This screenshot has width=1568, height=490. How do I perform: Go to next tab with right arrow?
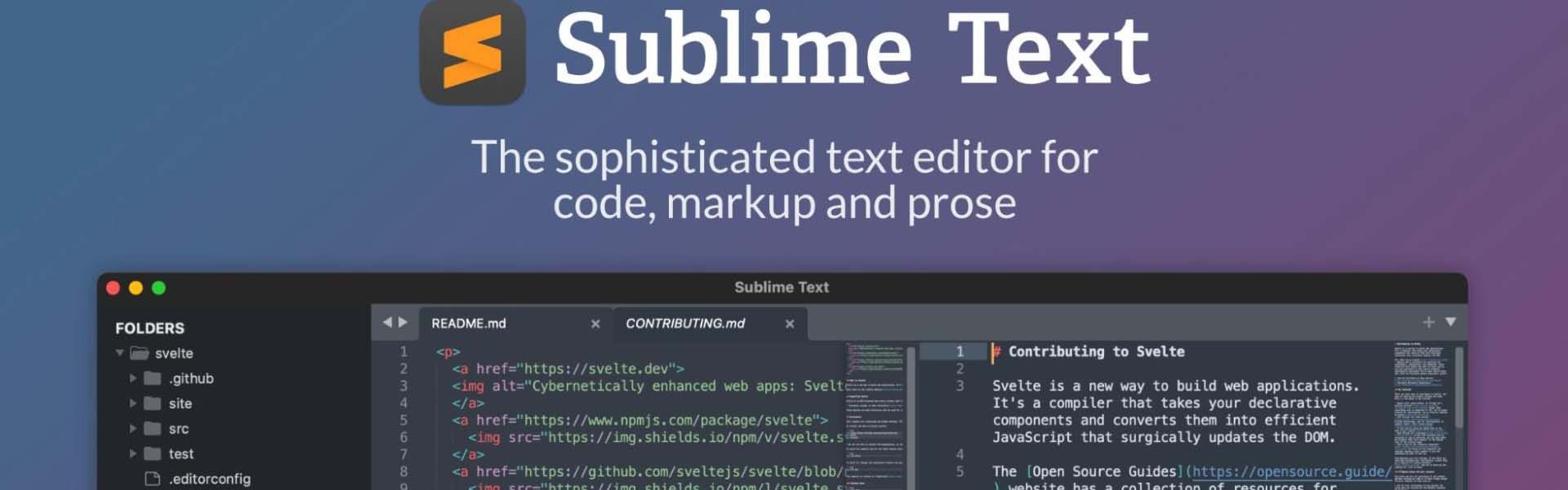click(x=403, y=323)
